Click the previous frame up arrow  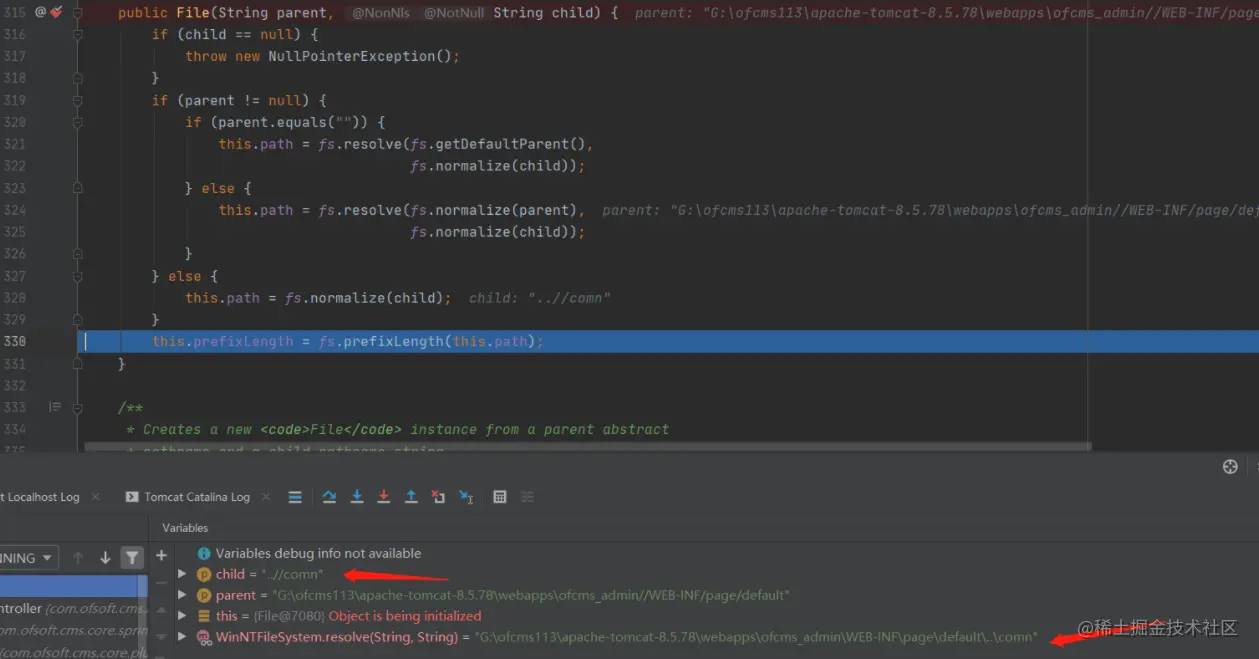point(78,558)
